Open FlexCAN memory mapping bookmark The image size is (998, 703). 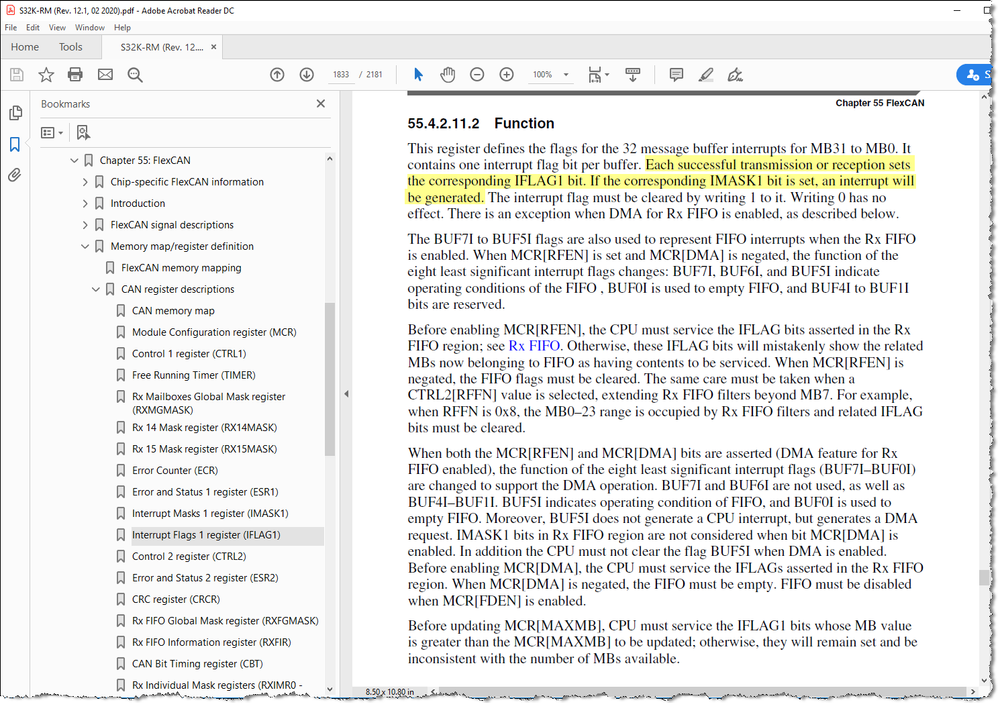coord(181,268)
